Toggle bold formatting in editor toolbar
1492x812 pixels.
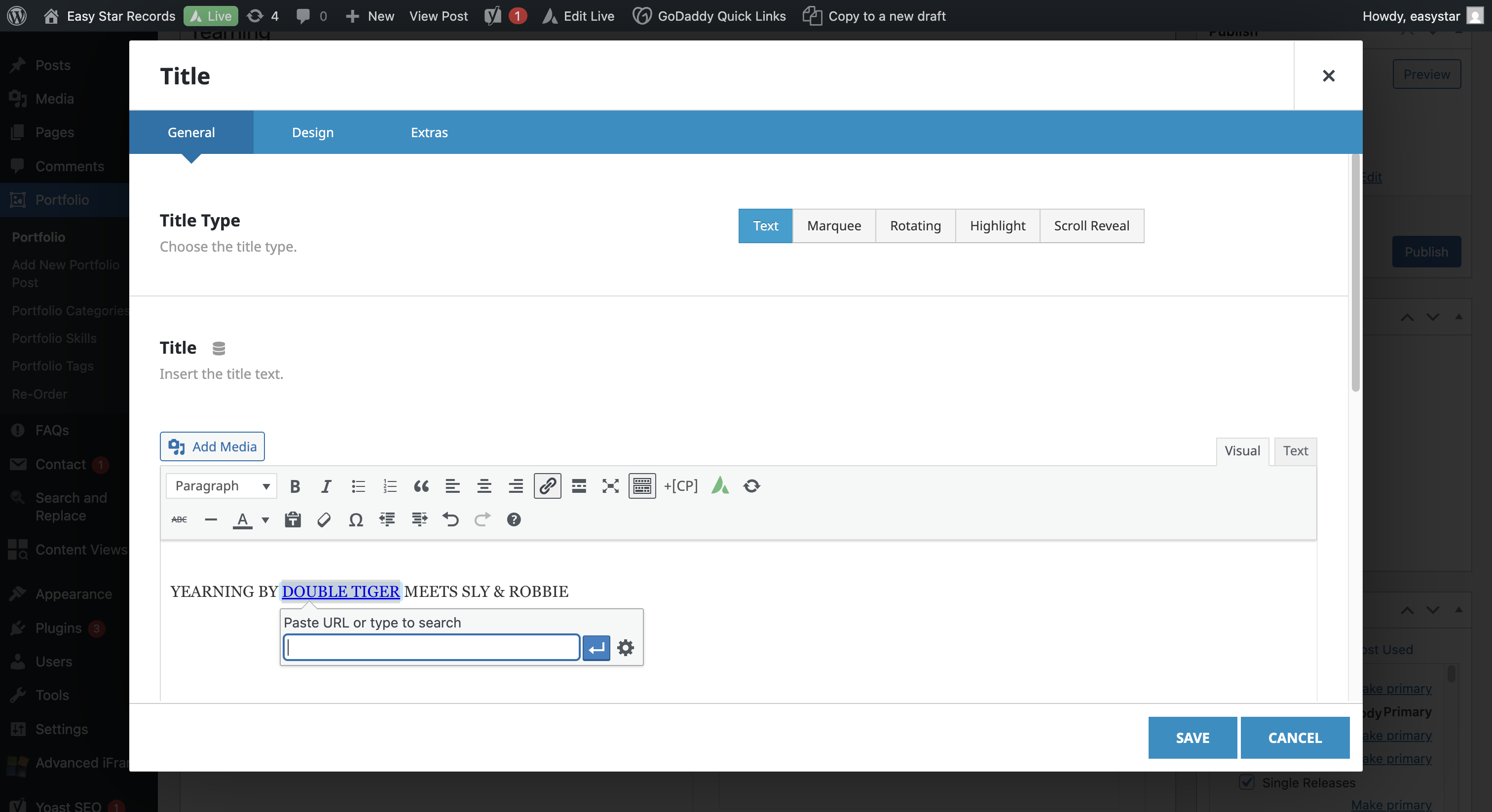pyautogui.click(x=295, y=486)
